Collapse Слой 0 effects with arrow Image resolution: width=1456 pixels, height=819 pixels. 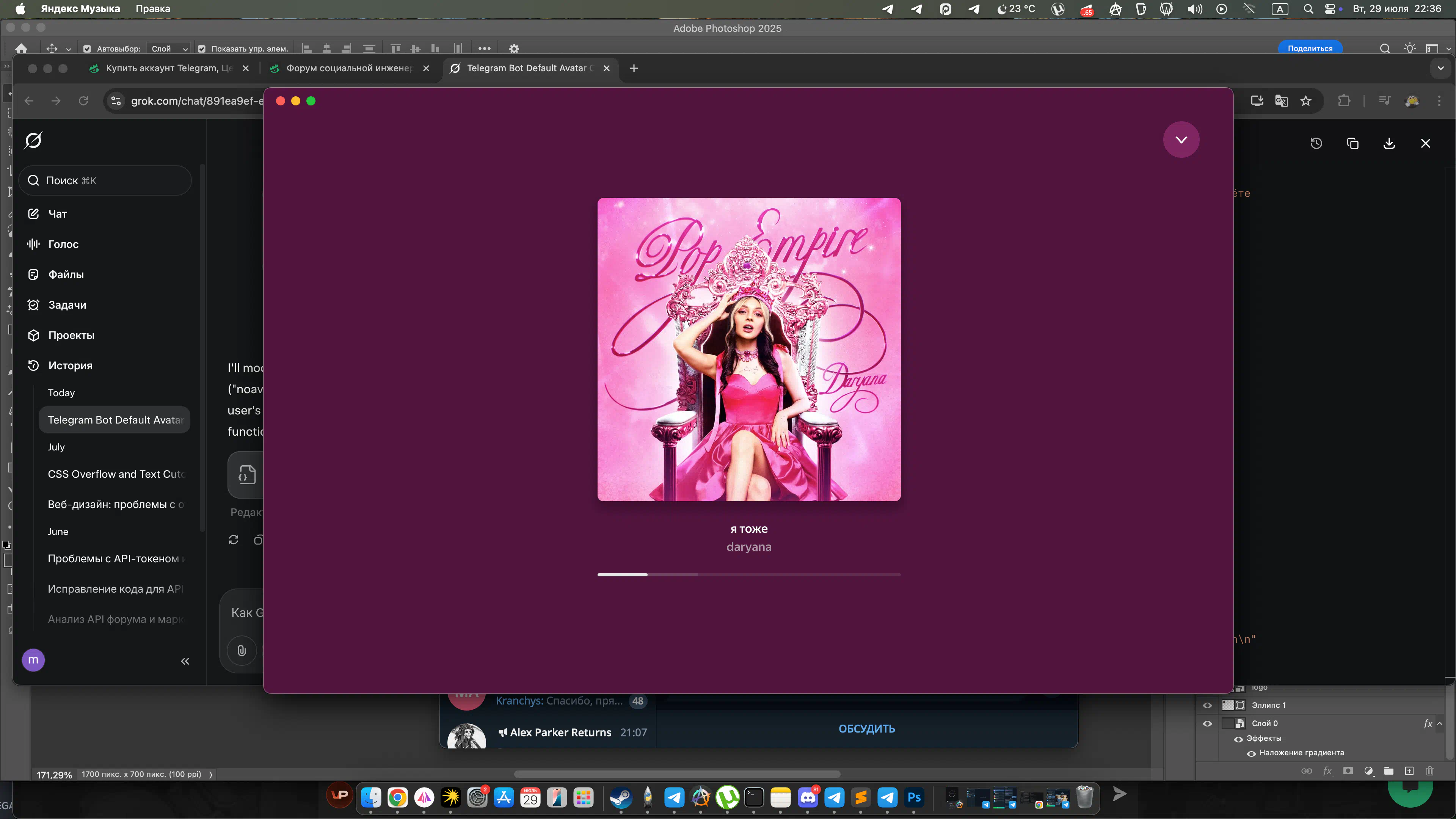tap(1440, 723)
